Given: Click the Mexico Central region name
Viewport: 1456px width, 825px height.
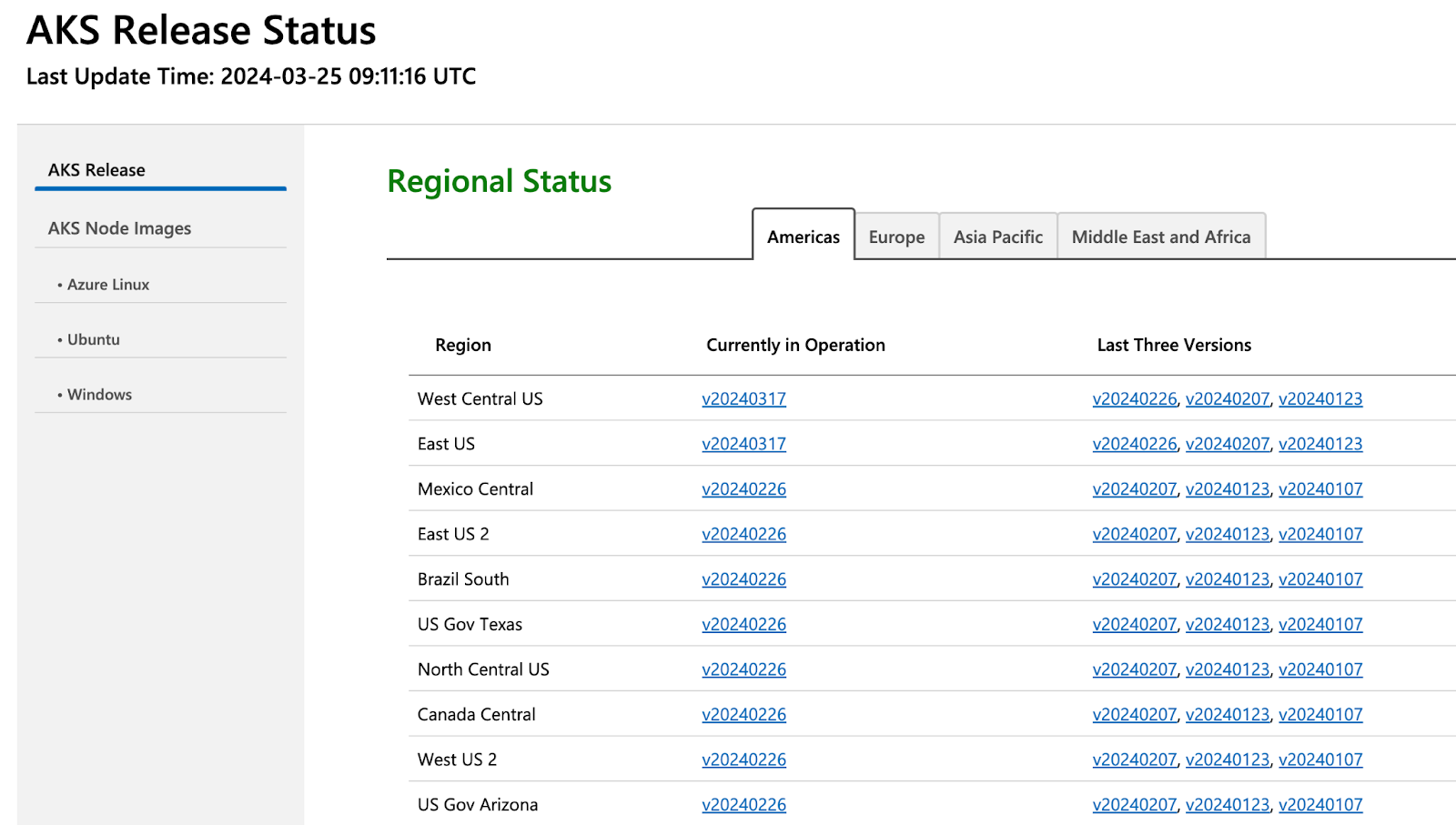Looking at the screenshot, I should (x=475, y=489).
